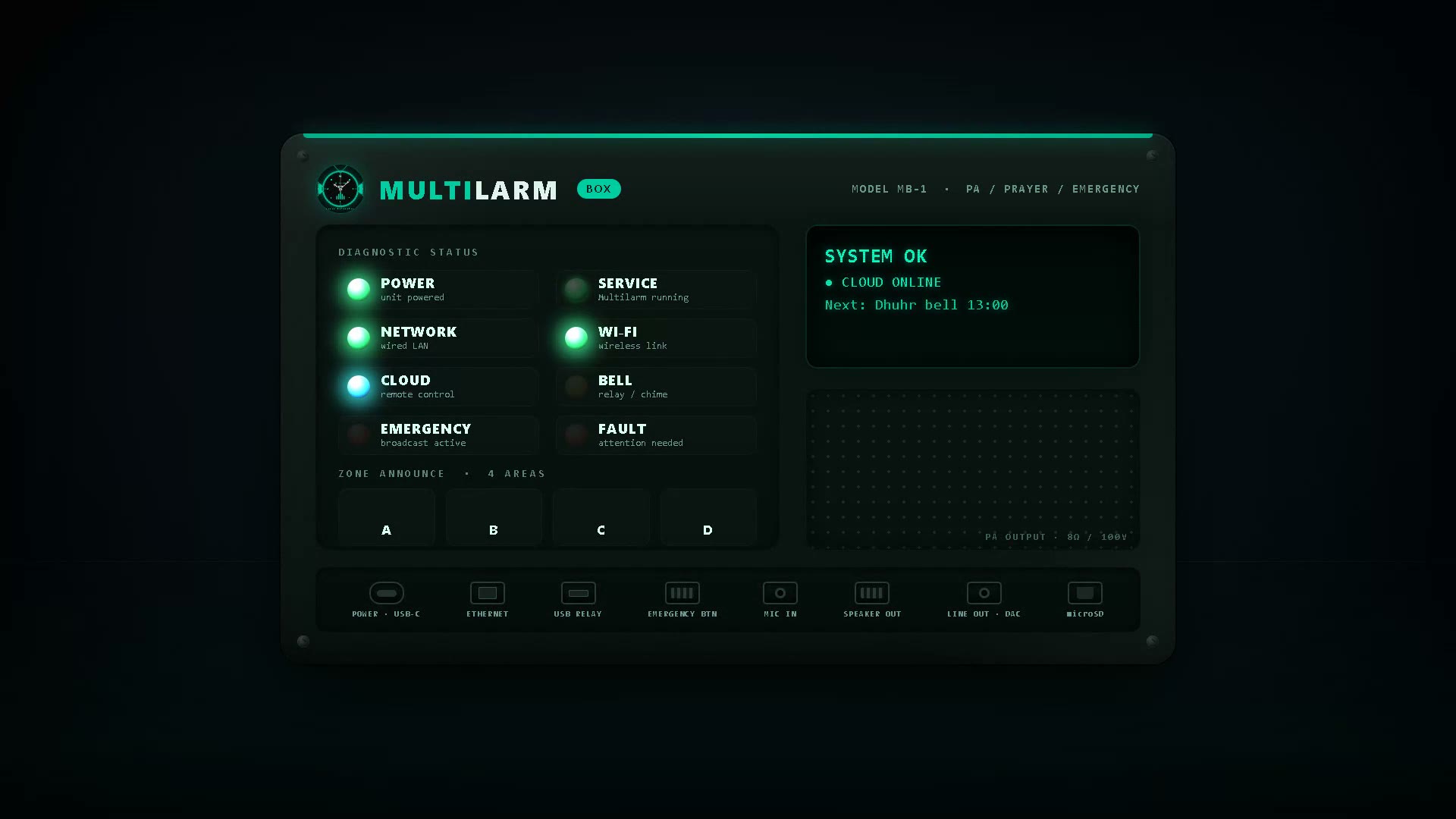
Task: Select zone C announce button
Action: click(x=601, y=517)
